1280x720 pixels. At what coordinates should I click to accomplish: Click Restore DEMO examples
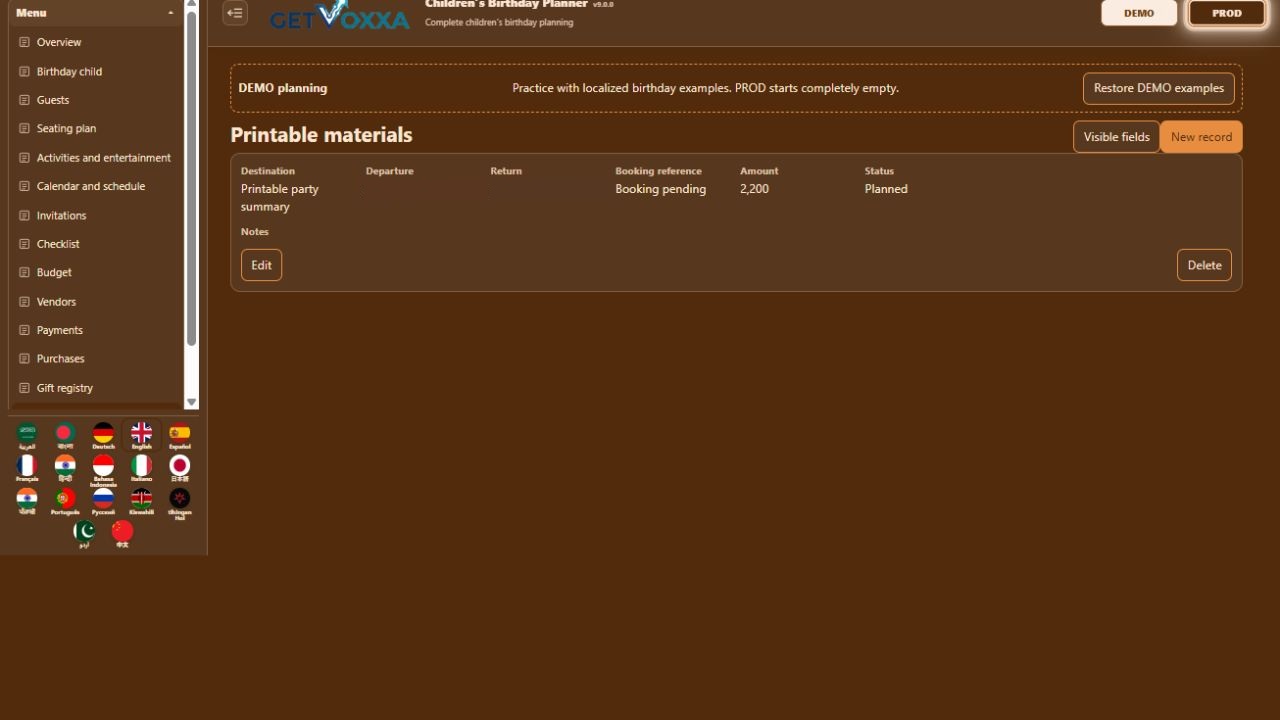pos(1159,88)
